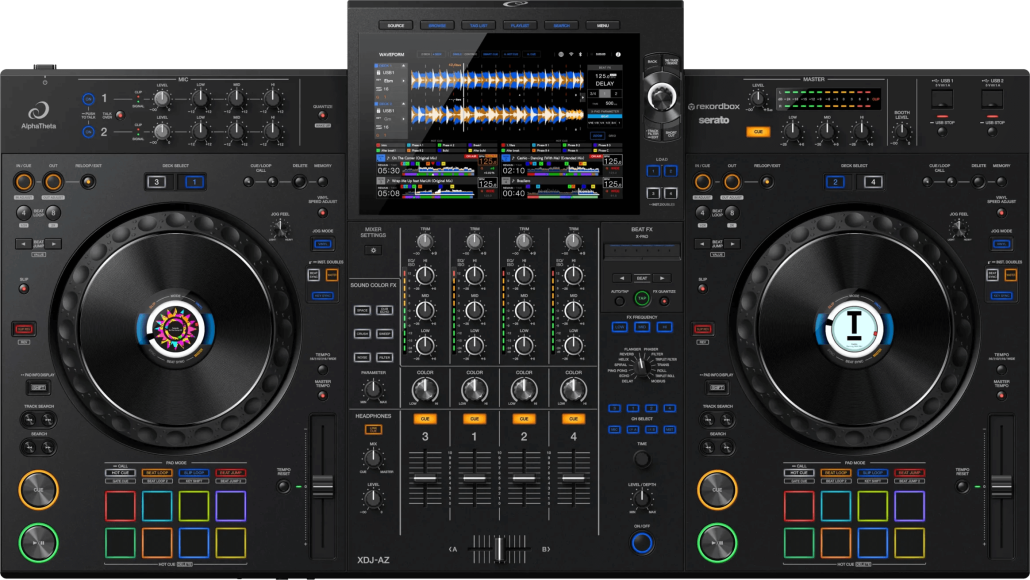Select deck 3 in left DECK SELECT
This screenshot has height=580, width=1030.
point(156,181)
